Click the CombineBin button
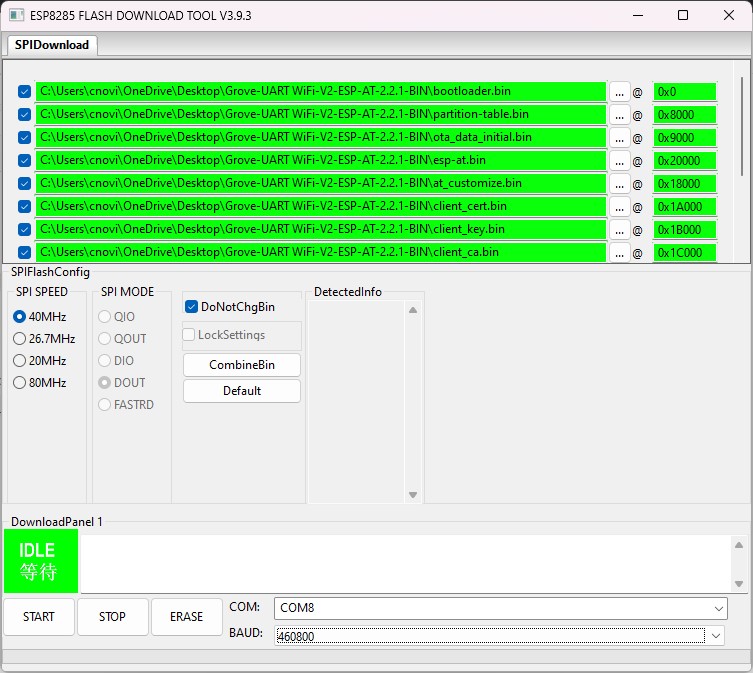The height and width of the screenshot is (673, 753). (x=242, y=365)
